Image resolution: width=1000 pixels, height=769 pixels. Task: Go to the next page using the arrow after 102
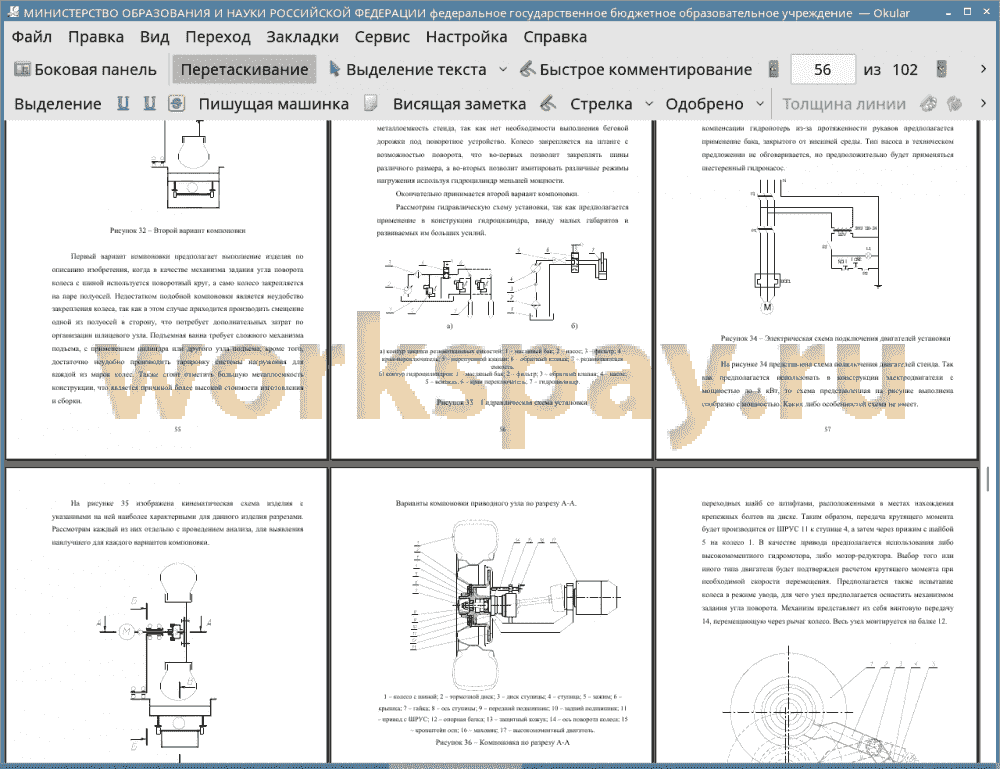point(941,70)
